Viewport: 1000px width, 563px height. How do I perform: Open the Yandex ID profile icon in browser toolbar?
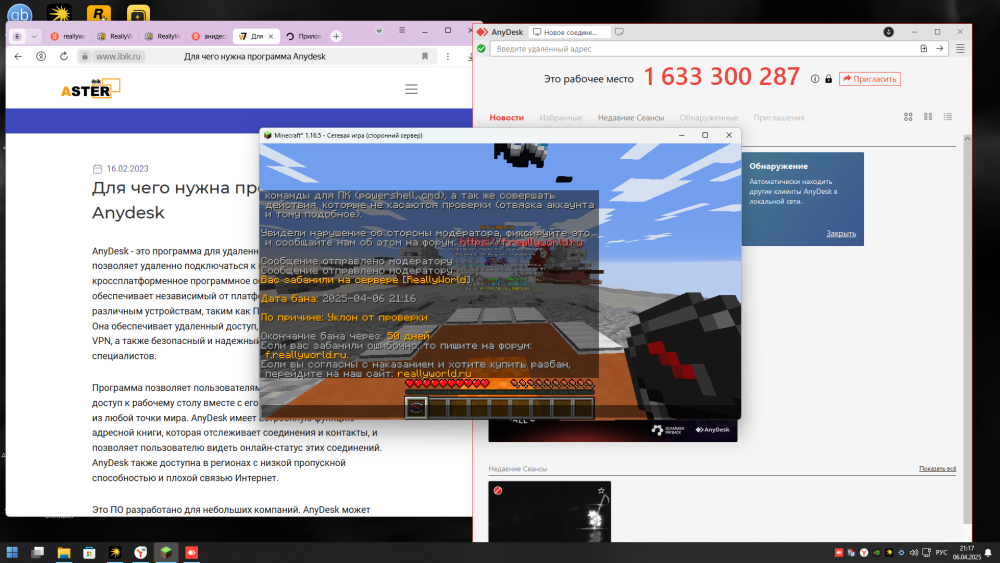41,56
